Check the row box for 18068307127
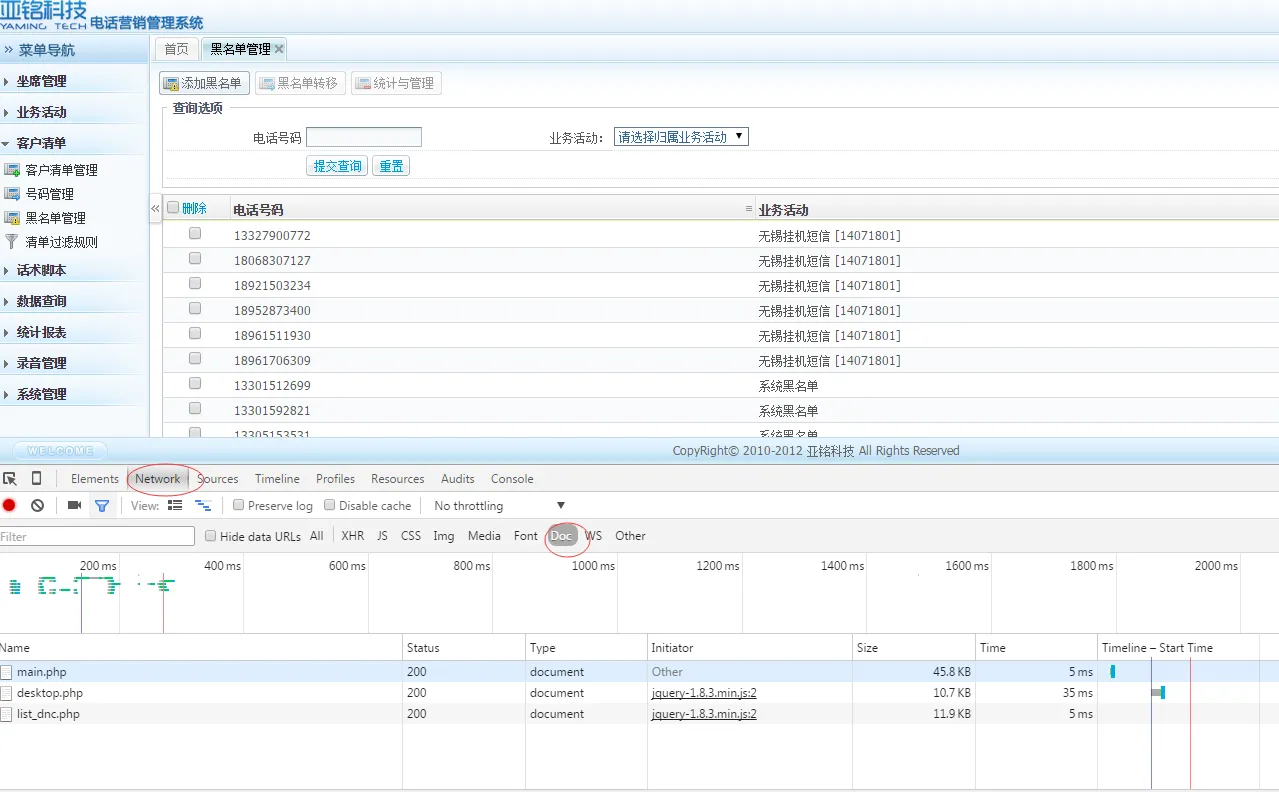This screenshot has height=792, width=1279. [195, 258]
